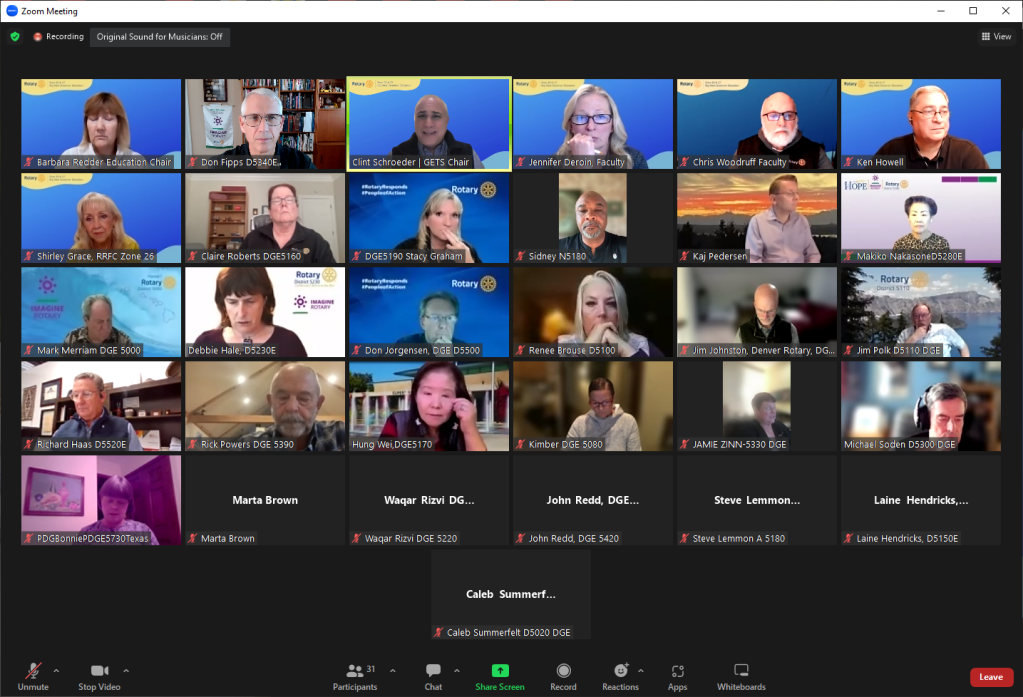Expand the arrow next to Participants

click(x=392, y=670)
